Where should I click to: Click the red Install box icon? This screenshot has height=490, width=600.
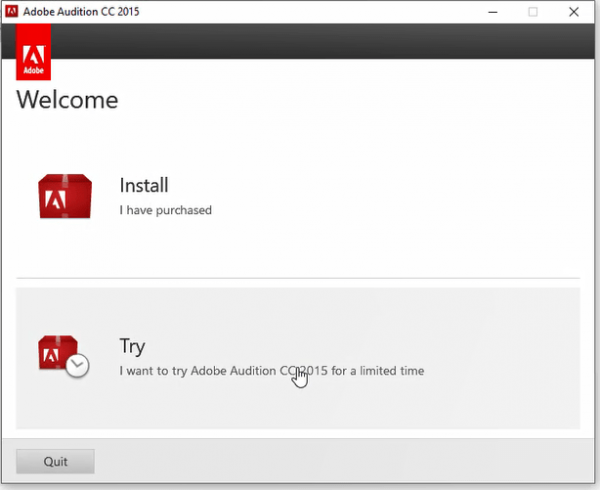(x=65, y=196)
